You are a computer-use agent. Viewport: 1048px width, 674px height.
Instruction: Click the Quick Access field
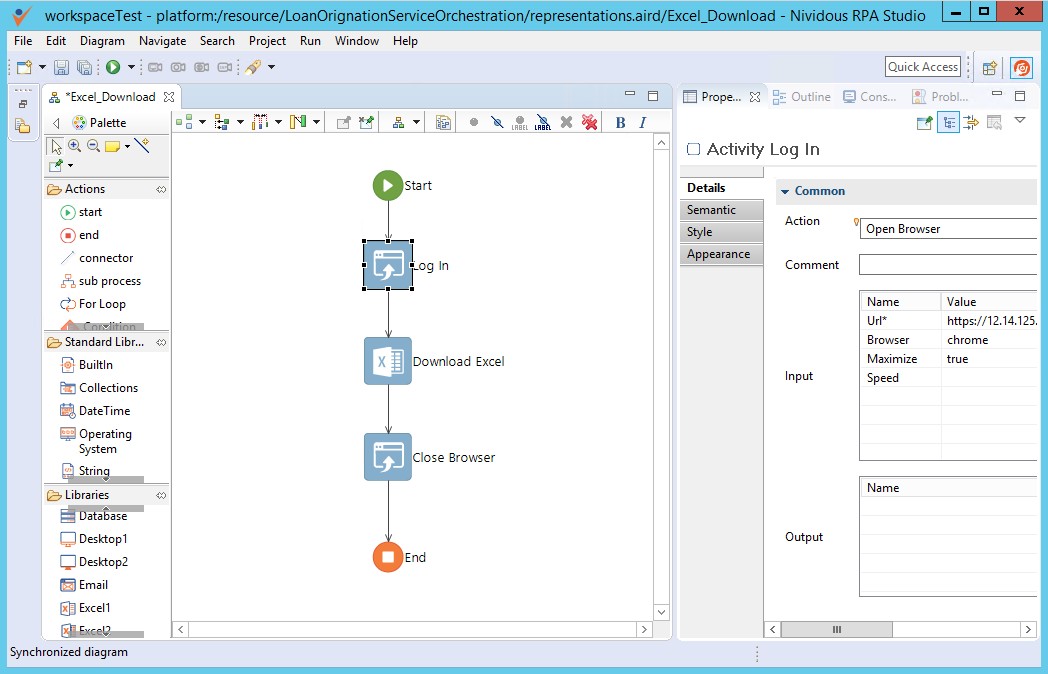pos(923,67)
